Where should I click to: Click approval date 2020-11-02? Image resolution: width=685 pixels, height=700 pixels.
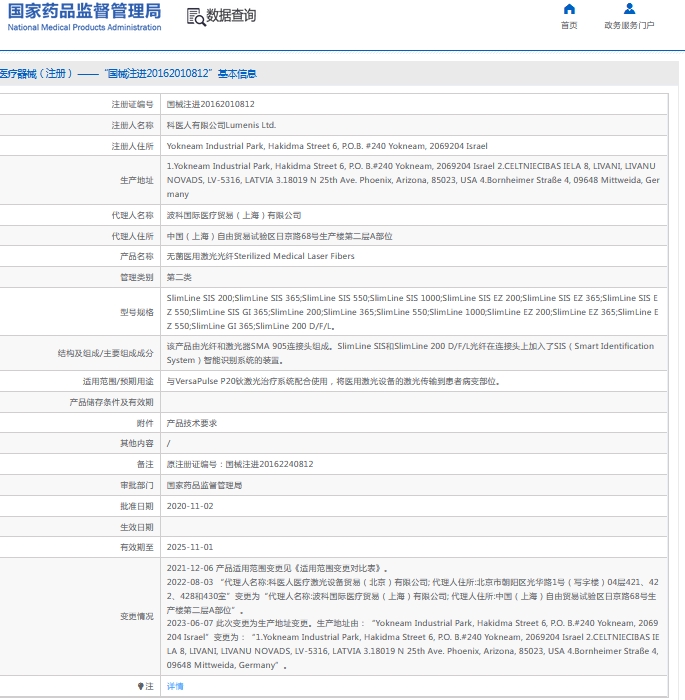(190, 506)
